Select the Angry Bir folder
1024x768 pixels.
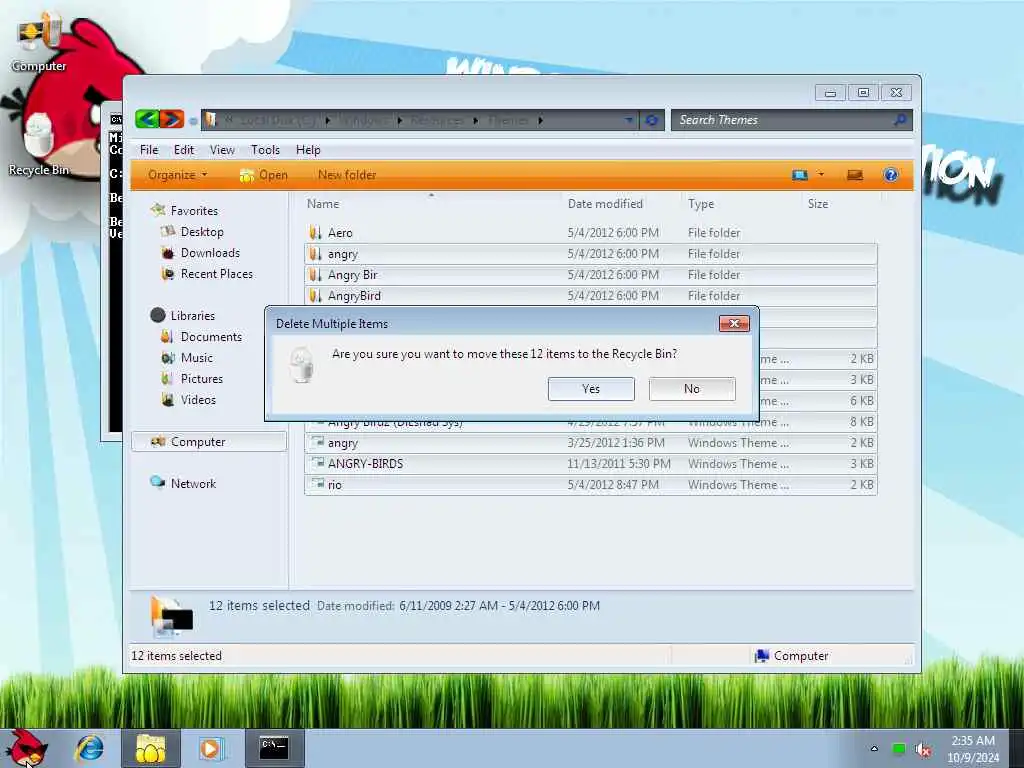point(590,274)
